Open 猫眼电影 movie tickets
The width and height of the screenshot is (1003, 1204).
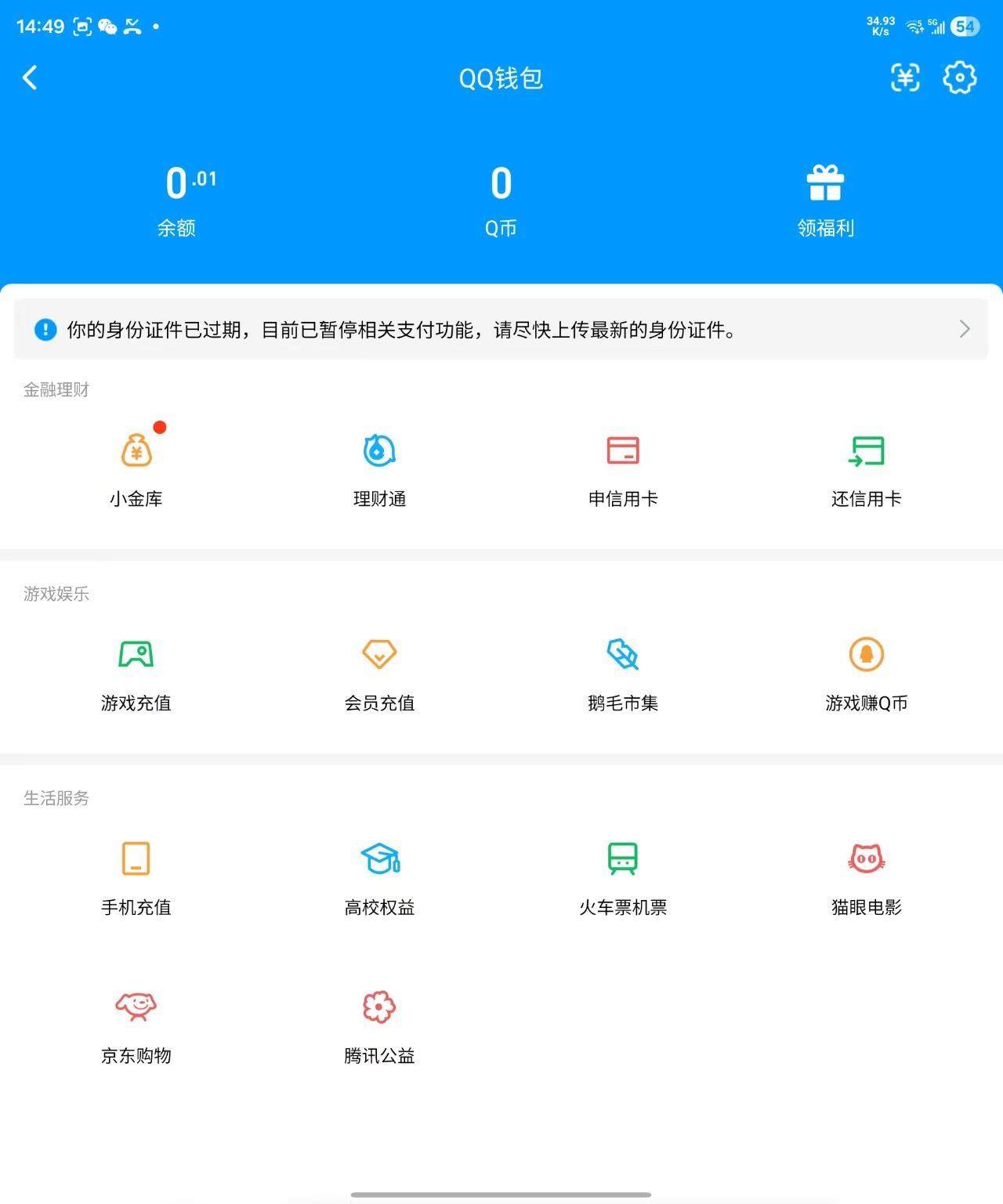tap(866, 877)
